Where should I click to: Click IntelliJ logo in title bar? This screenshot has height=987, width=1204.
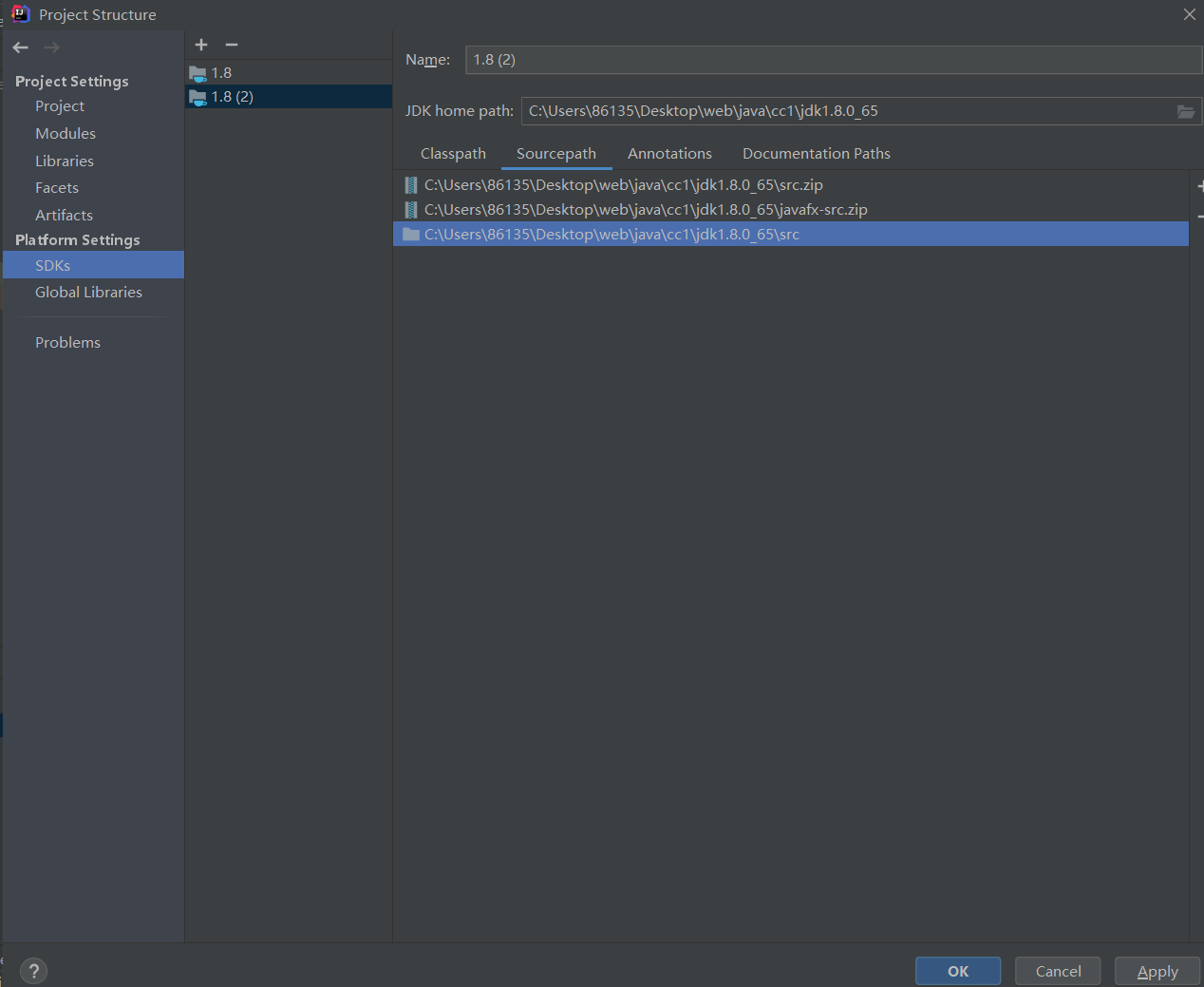20,14
